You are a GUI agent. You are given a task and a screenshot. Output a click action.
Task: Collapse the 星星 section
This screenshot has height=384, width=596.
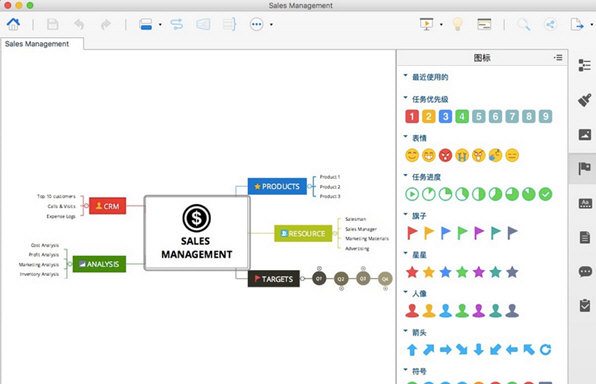[405, 253]
